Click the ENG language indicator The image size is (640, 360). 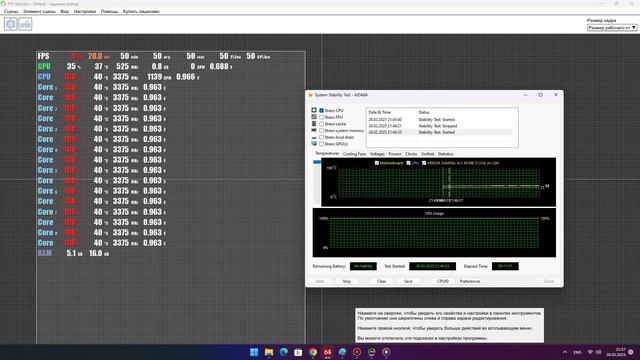[578, 352]
